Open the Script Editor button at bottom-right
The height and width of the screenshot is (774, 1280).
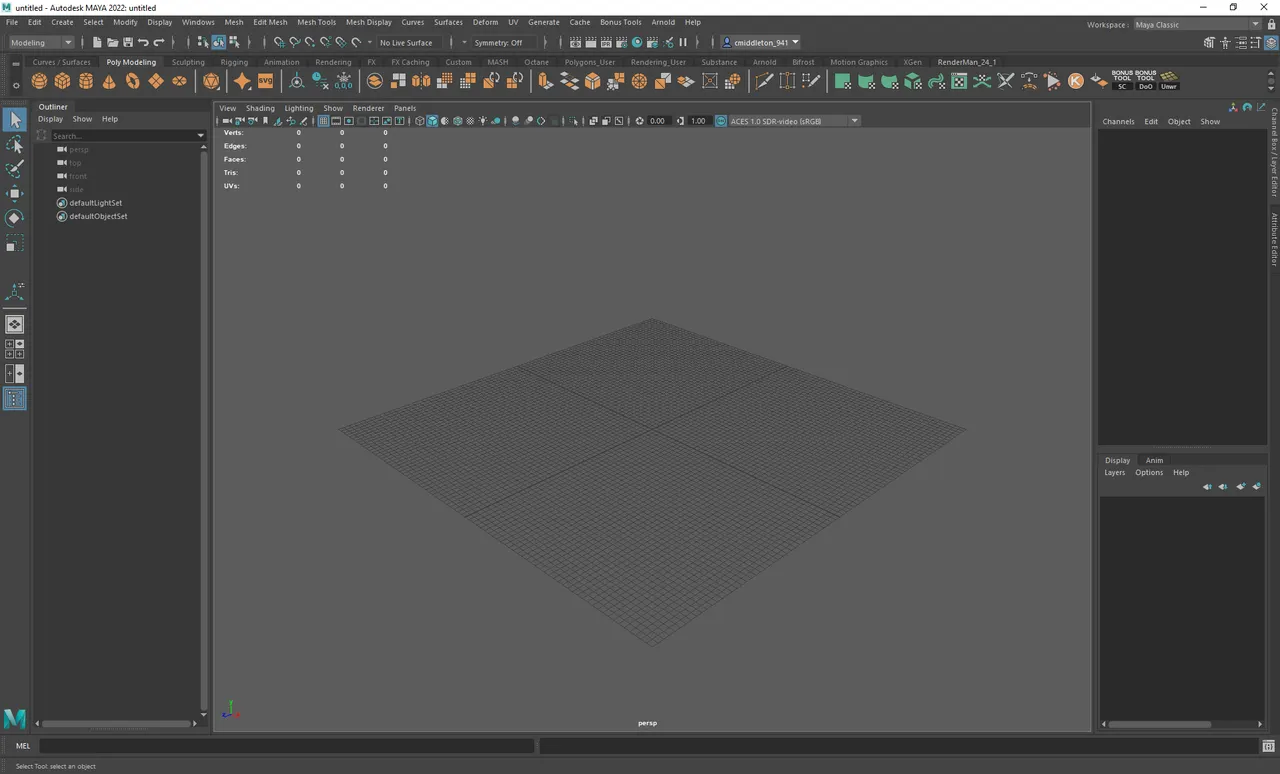pos(1268,746)
